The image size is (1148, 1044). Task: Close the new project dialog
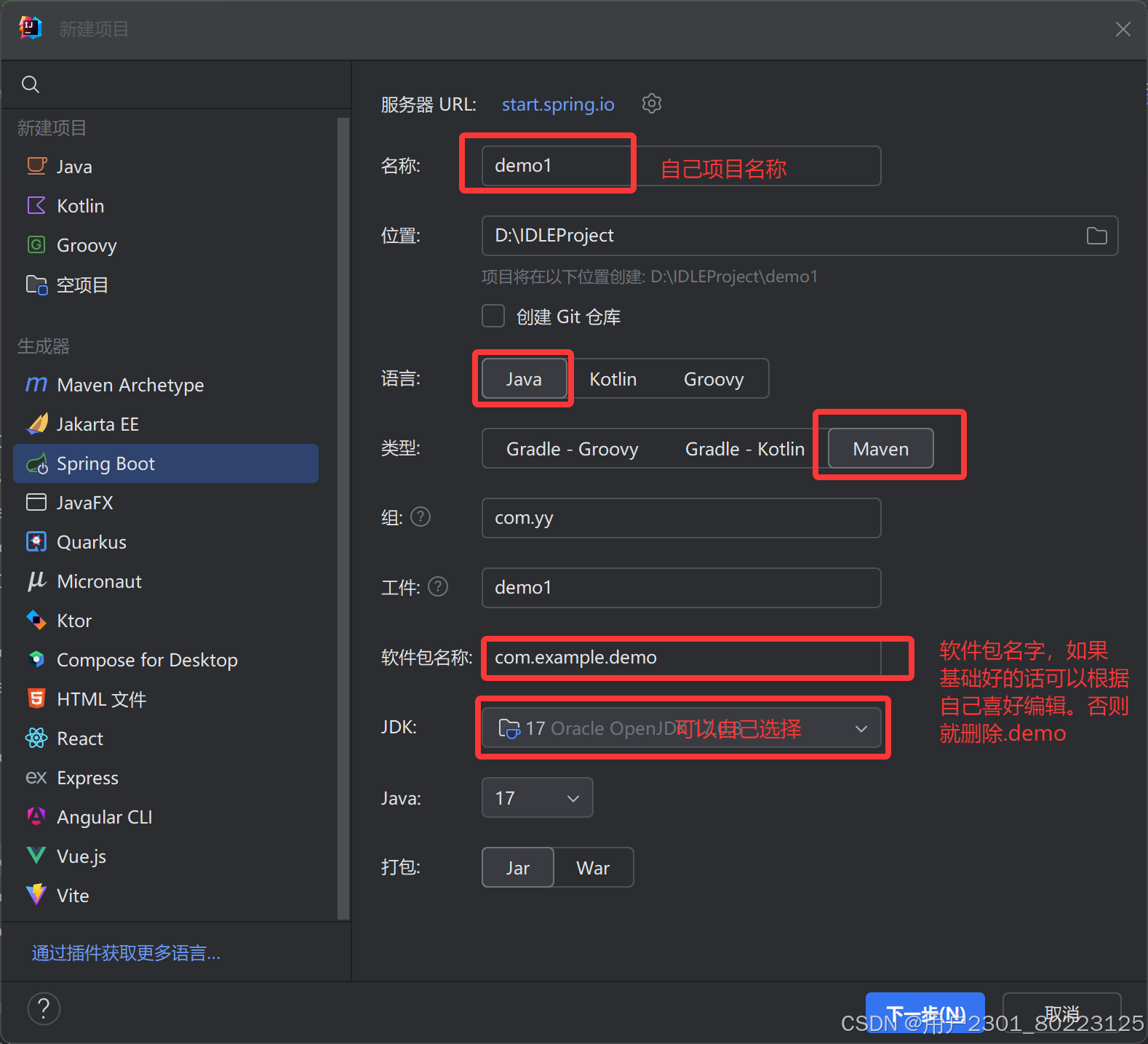(1123, 29)
